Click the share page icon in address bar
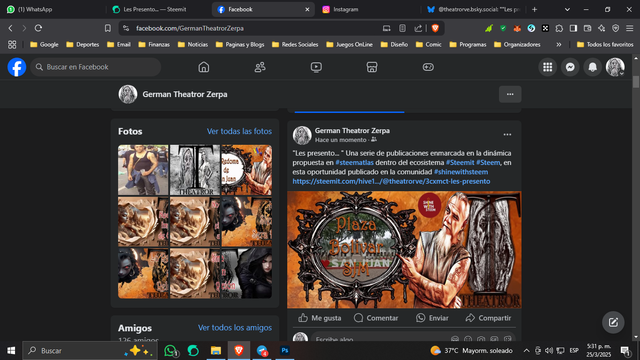 (x=418, y=28)
